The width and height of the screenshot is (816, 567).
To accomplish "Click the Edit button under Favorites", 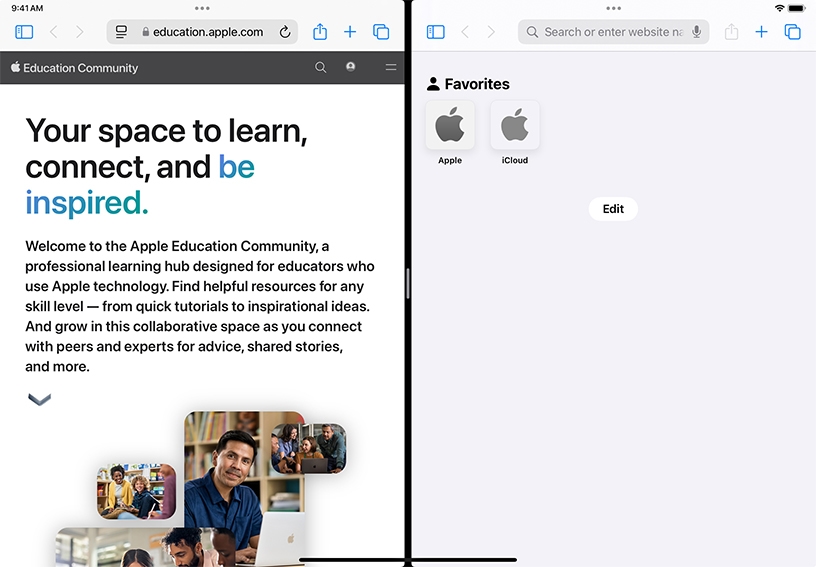I will tap(613, 209).
